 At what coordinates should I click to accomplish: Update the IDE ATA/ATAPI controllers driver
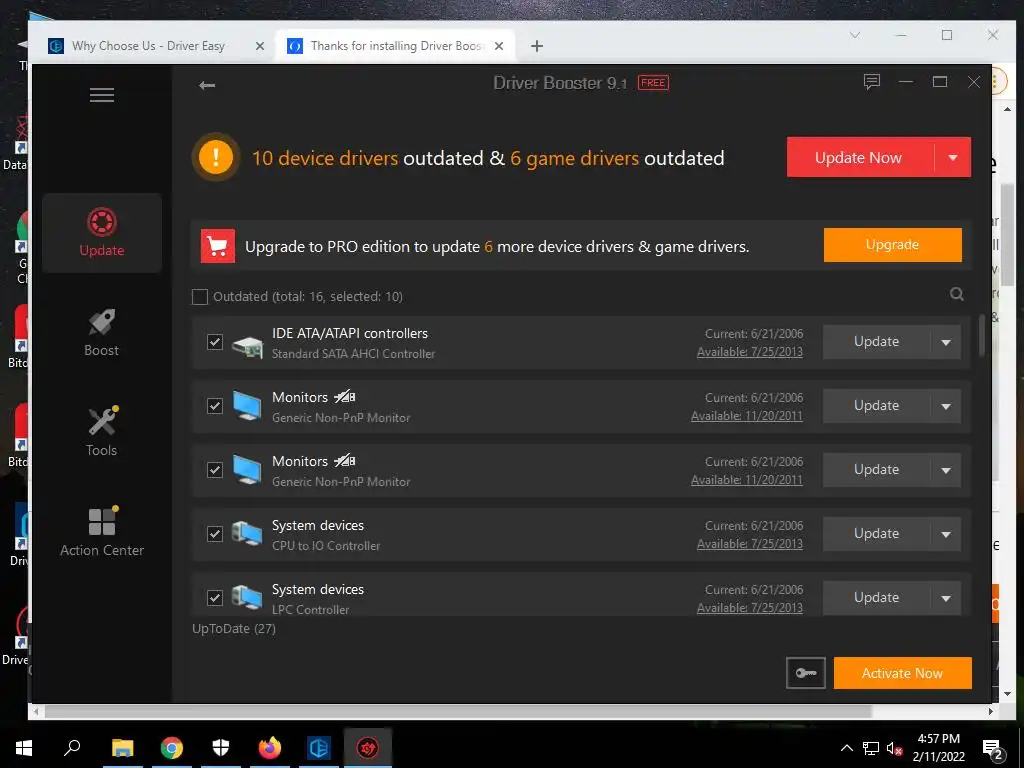click(876, 342)
